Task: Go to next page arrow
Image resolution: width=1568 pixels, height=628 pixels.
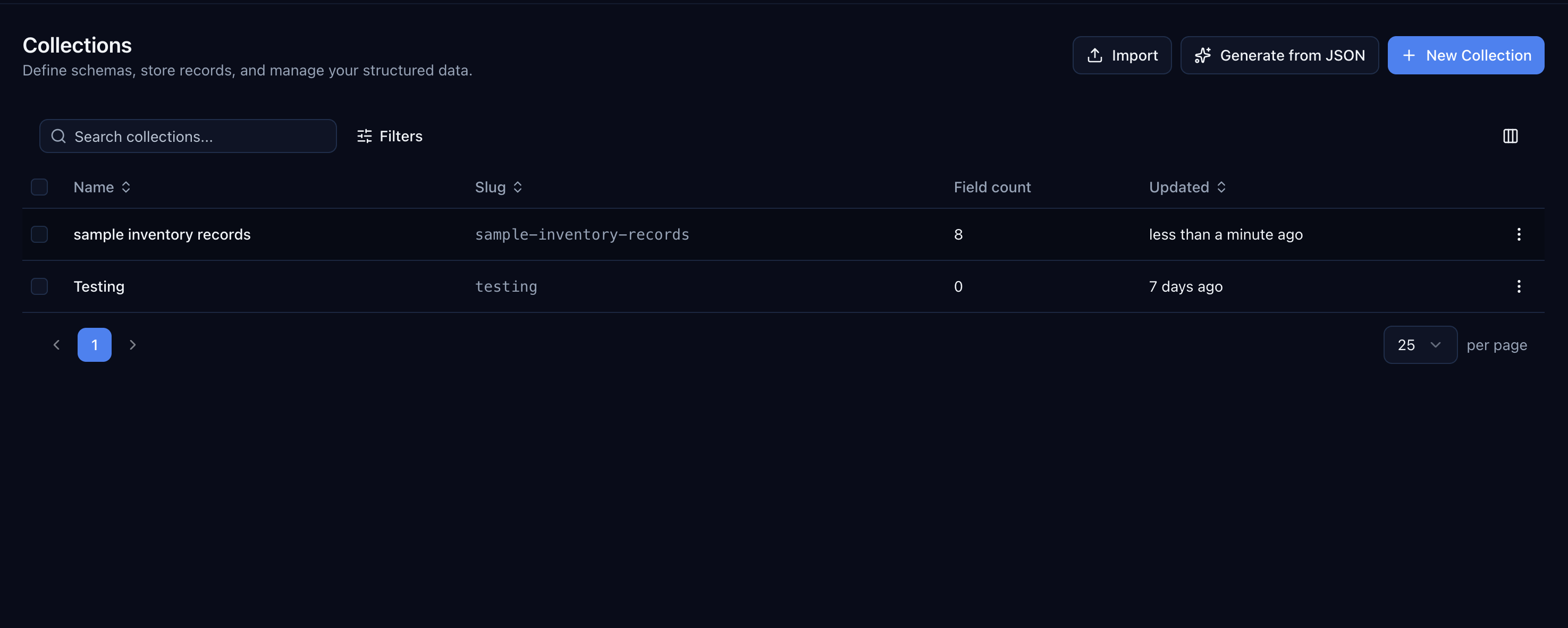Action: click(133, 344)
